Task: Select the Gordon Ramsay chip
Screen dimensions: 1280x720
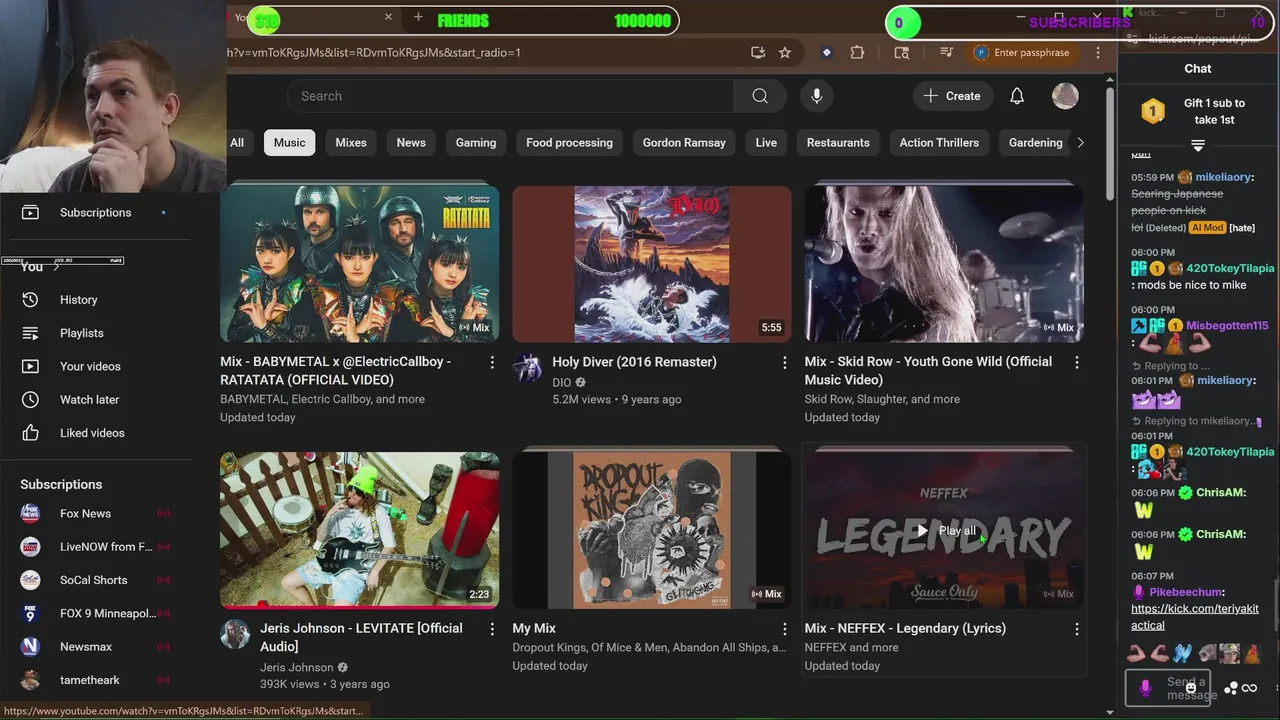Action: coord(684,143)
